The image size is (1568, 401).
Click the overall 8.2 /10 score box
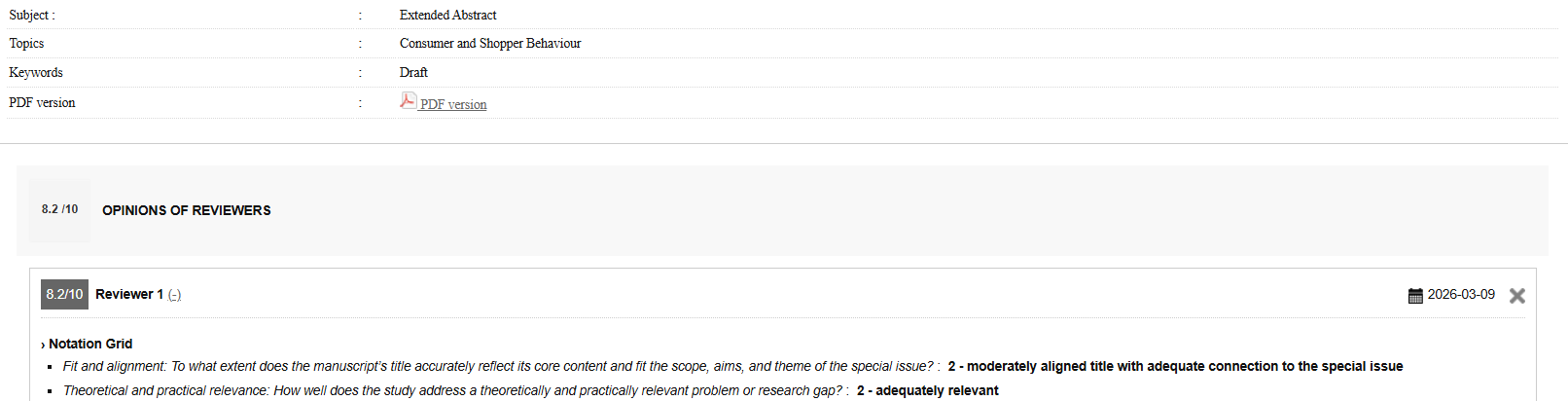[x=59, y=209]
